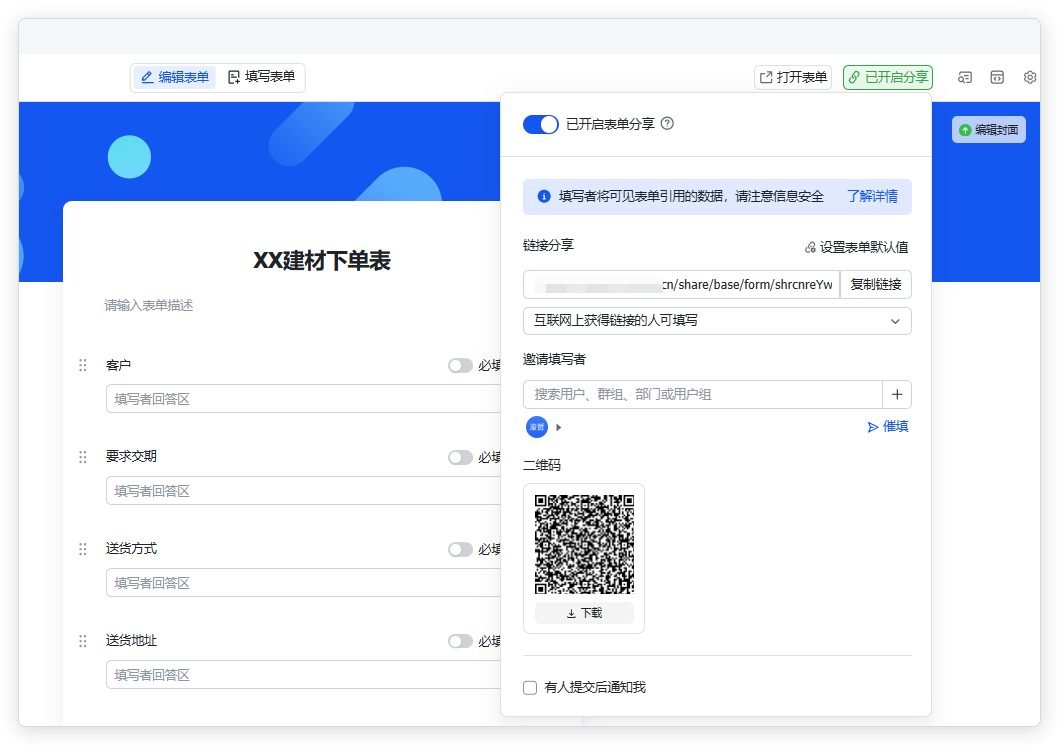Click the 送货方式 answer area
This screenshot has height=745, width=1059.
click(x=303, y=583)
